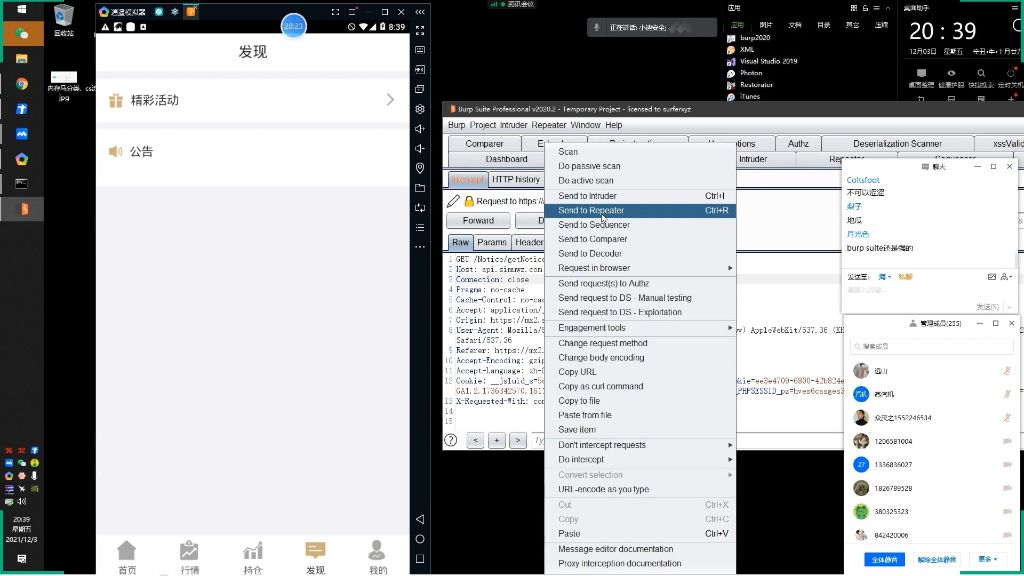1024x576 pixels.
Task: Click emulator volume up icon
Action: click(x=420, y=129)
